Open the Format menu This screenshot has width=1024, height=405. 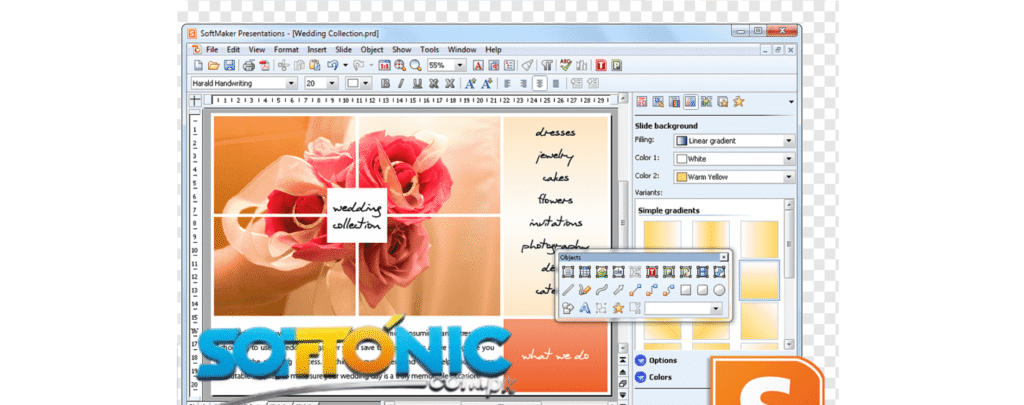286,49
